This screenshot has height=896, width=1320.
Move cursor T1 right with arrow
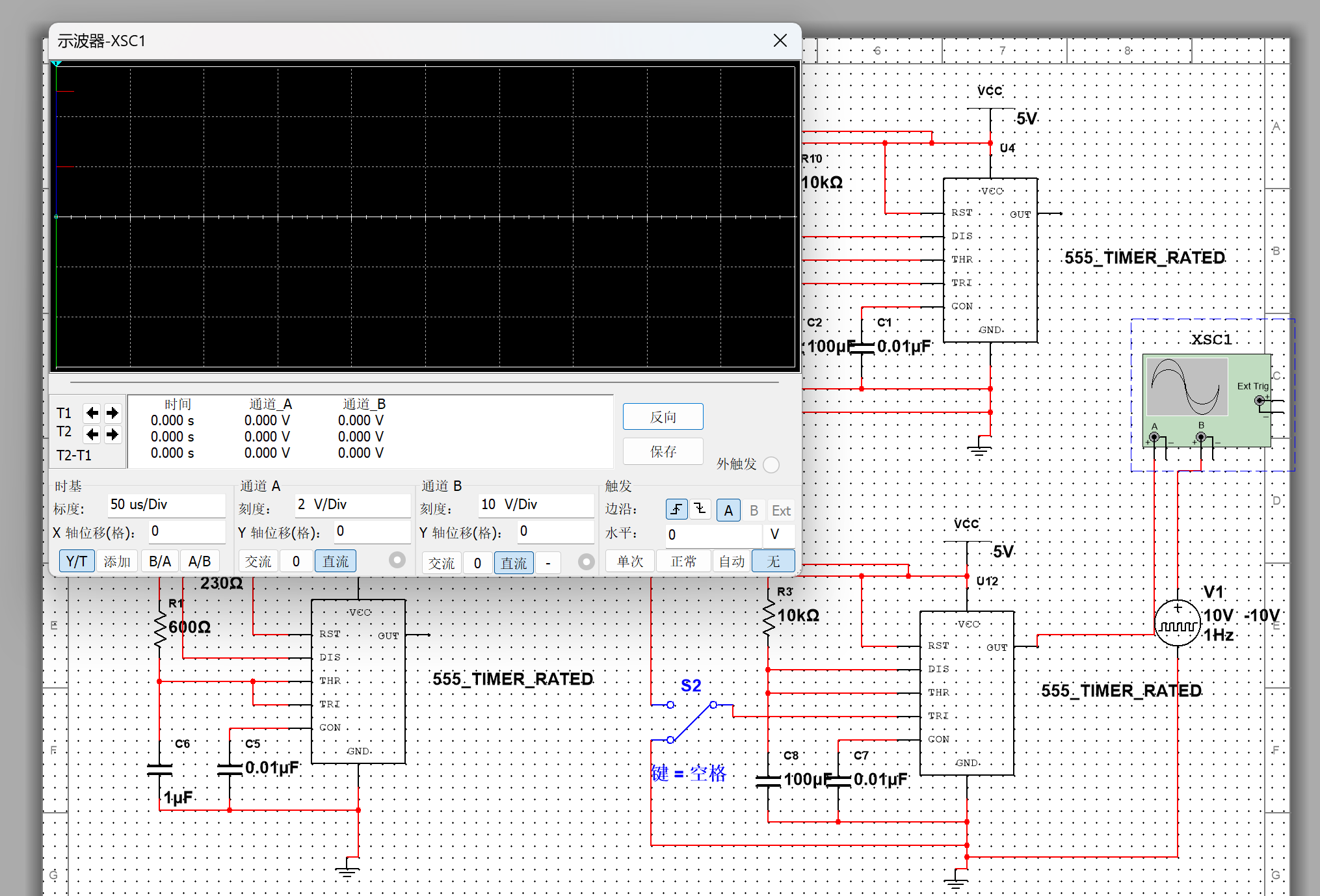pyautogui.click(x=112, y=413)
